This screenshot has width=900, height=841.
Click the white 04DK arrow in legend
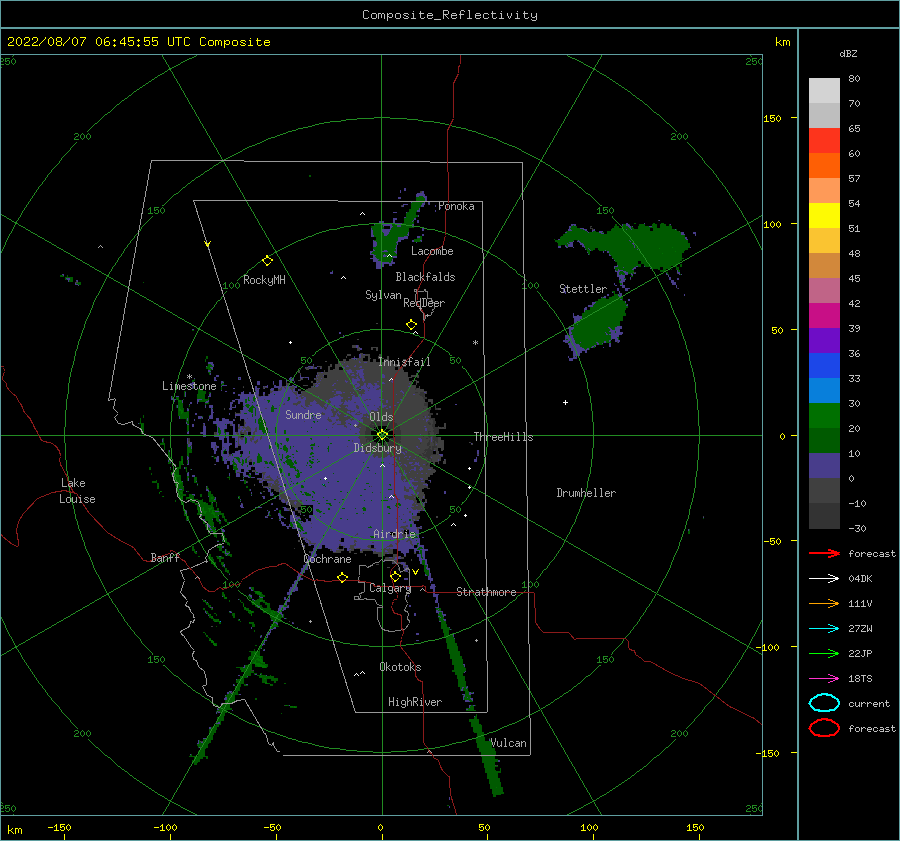click(824, 579)
